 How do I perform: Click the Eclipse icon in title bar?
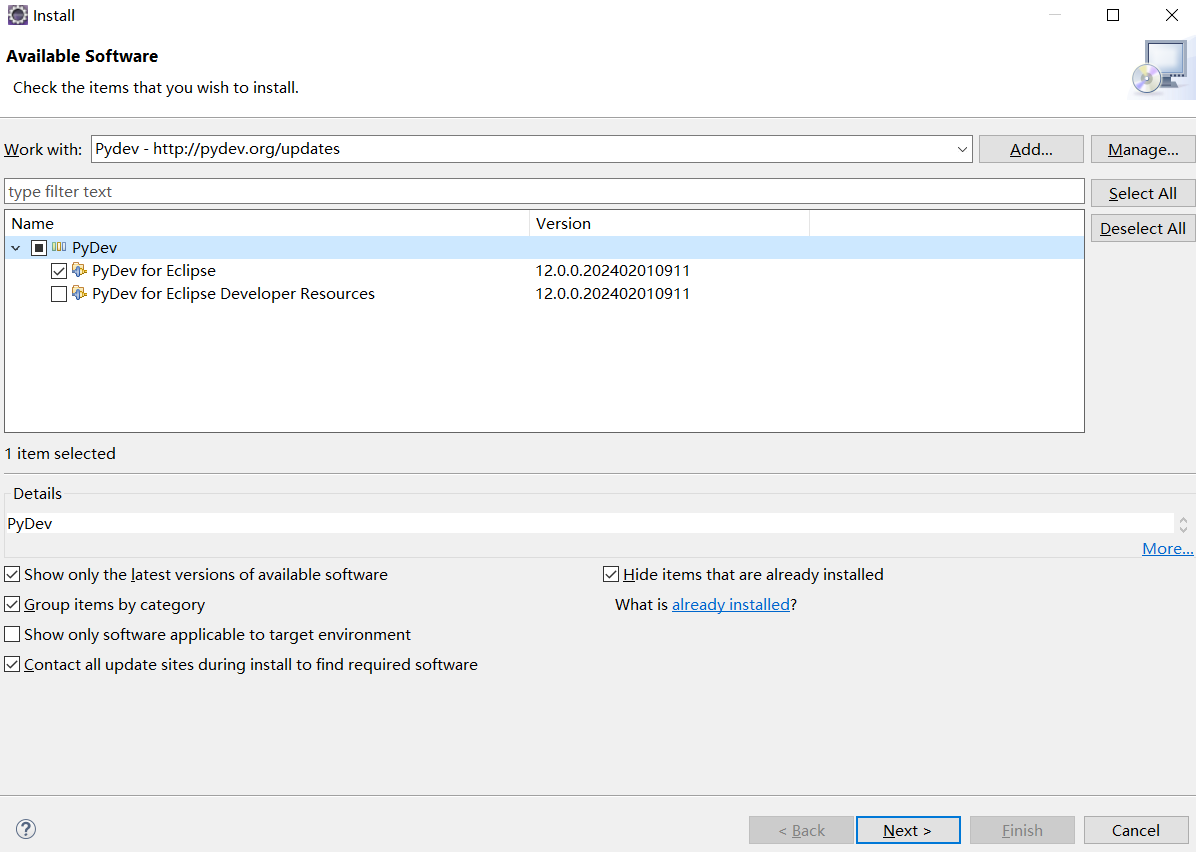click(x=18, y=14)
